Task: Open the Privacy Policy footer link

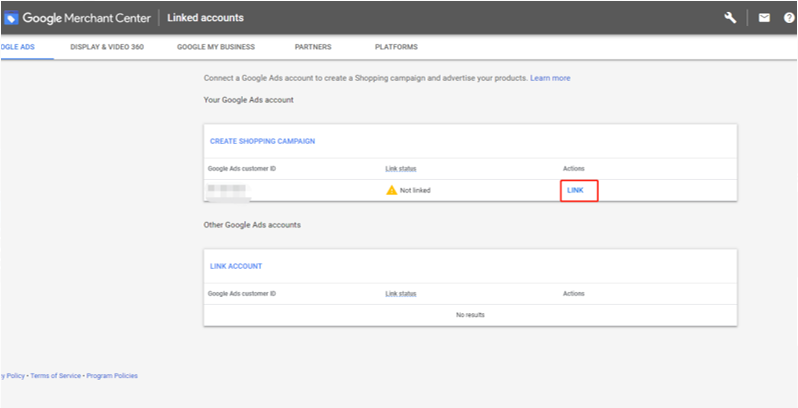Action: (13, 376)
